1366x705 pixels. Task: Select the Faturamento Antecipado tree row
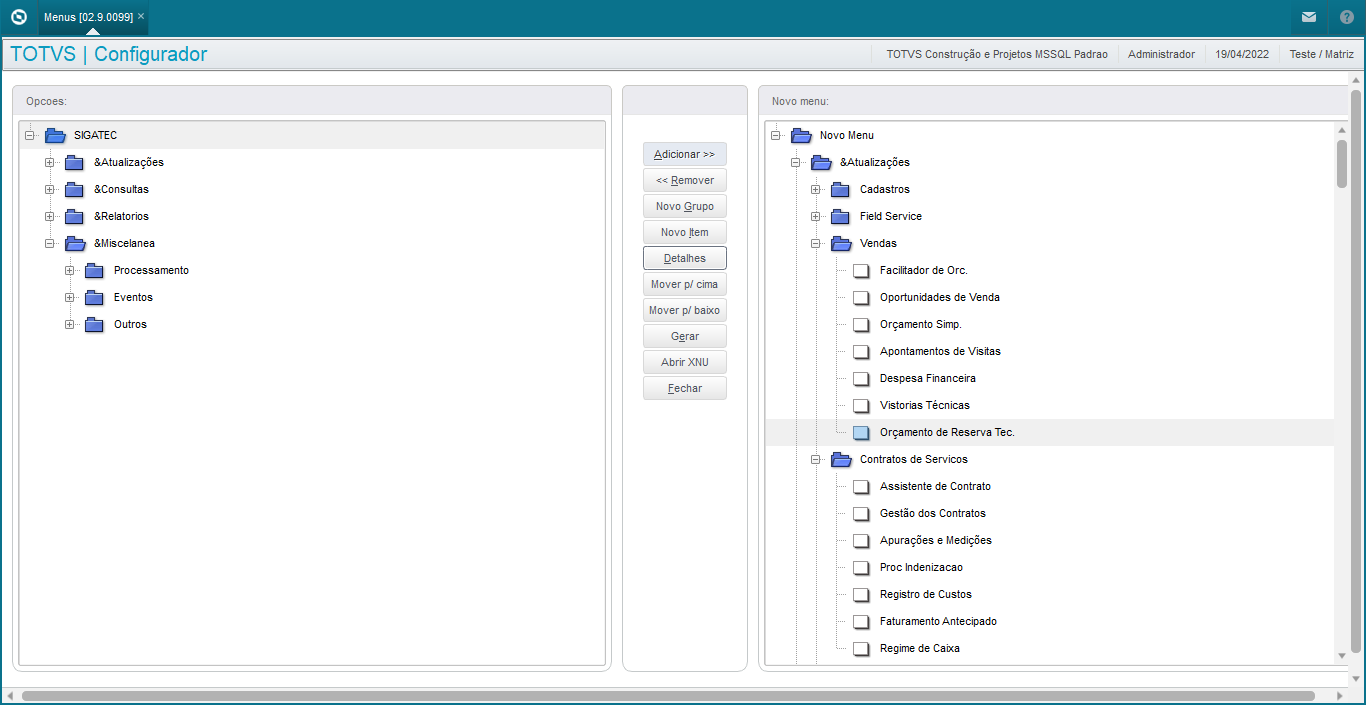1049,621
